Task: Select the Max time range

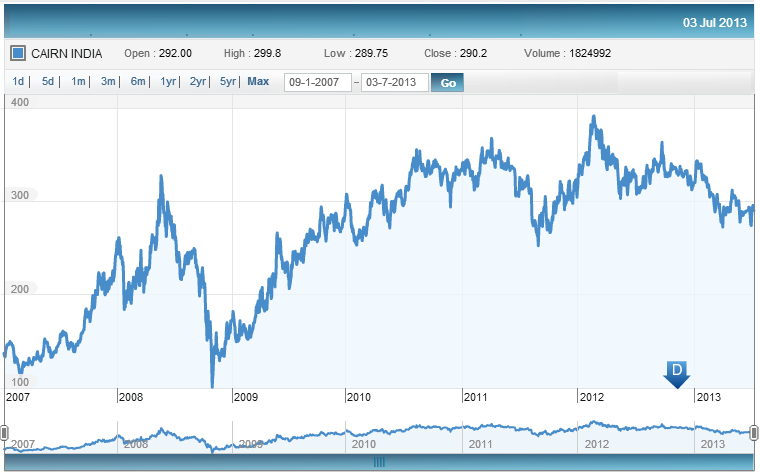Action: 258,82
